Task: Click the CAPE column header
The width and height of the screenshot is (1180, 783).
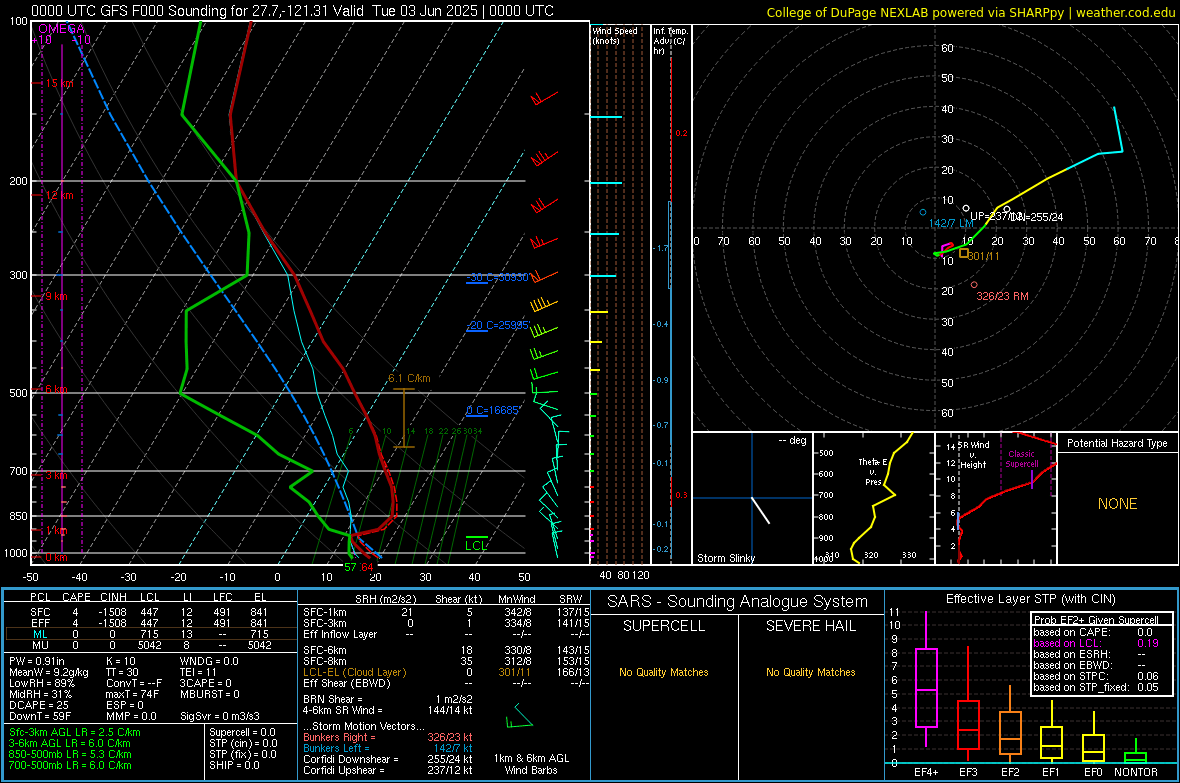Action: (x=76, y=597)
